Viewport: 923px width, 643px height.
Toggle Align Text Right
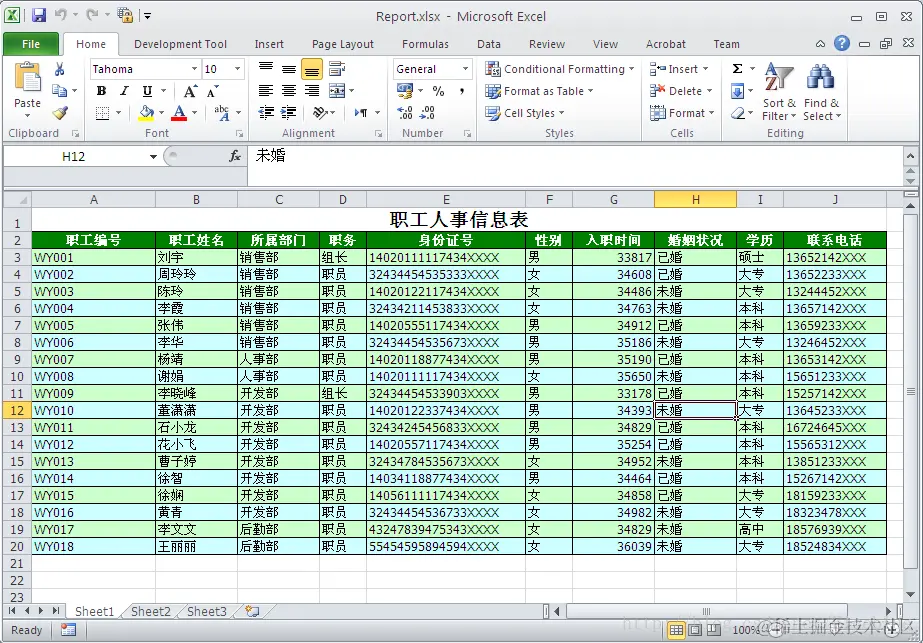pos(311,91)
